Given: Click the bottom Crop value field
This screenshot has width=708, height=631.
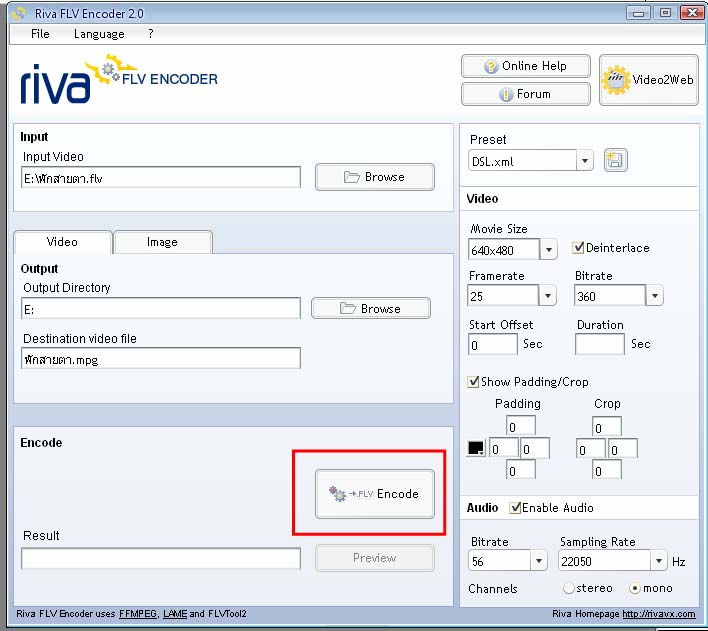Looking at the screenshot, I should (x=606, y=470).
